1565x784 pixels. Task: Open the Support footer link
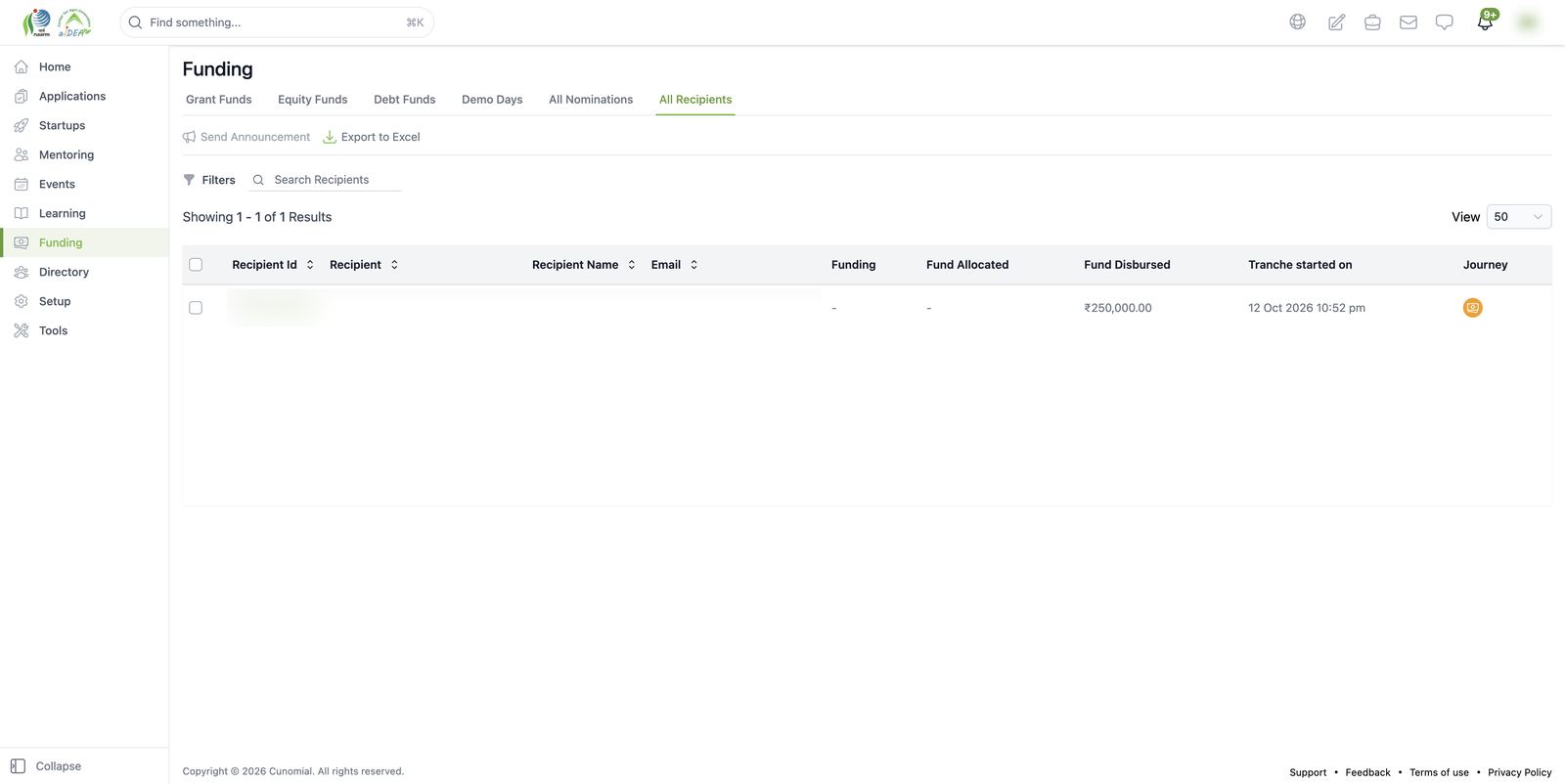click(x=1308, y=772)
